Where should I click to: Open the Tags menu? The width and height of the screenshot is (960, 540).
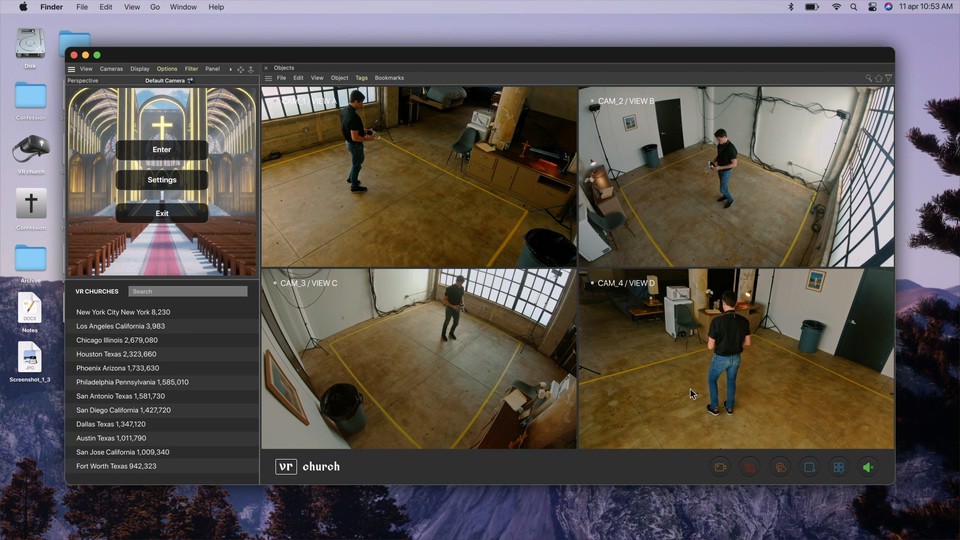(x=362, y=78)
